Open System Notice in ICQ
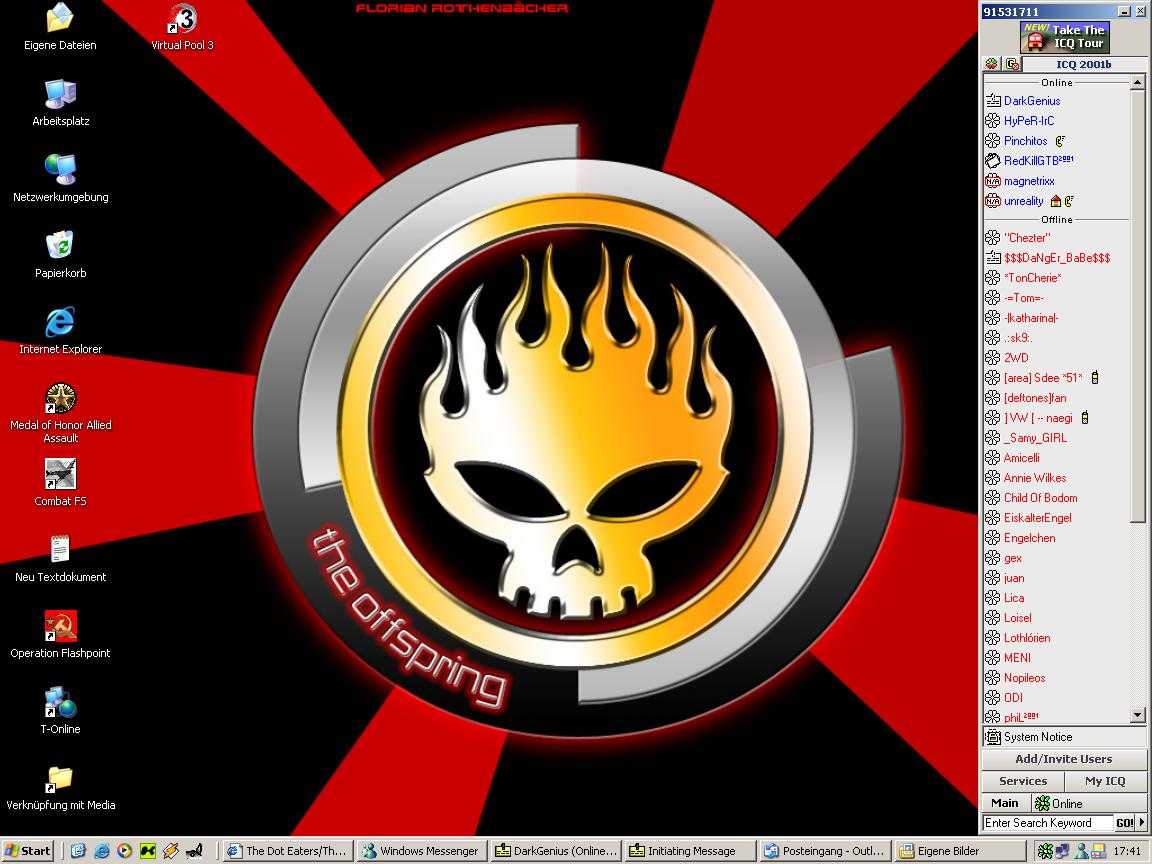The width and height of the screenshot is (1152, 864). click(x=1063, y=737)
